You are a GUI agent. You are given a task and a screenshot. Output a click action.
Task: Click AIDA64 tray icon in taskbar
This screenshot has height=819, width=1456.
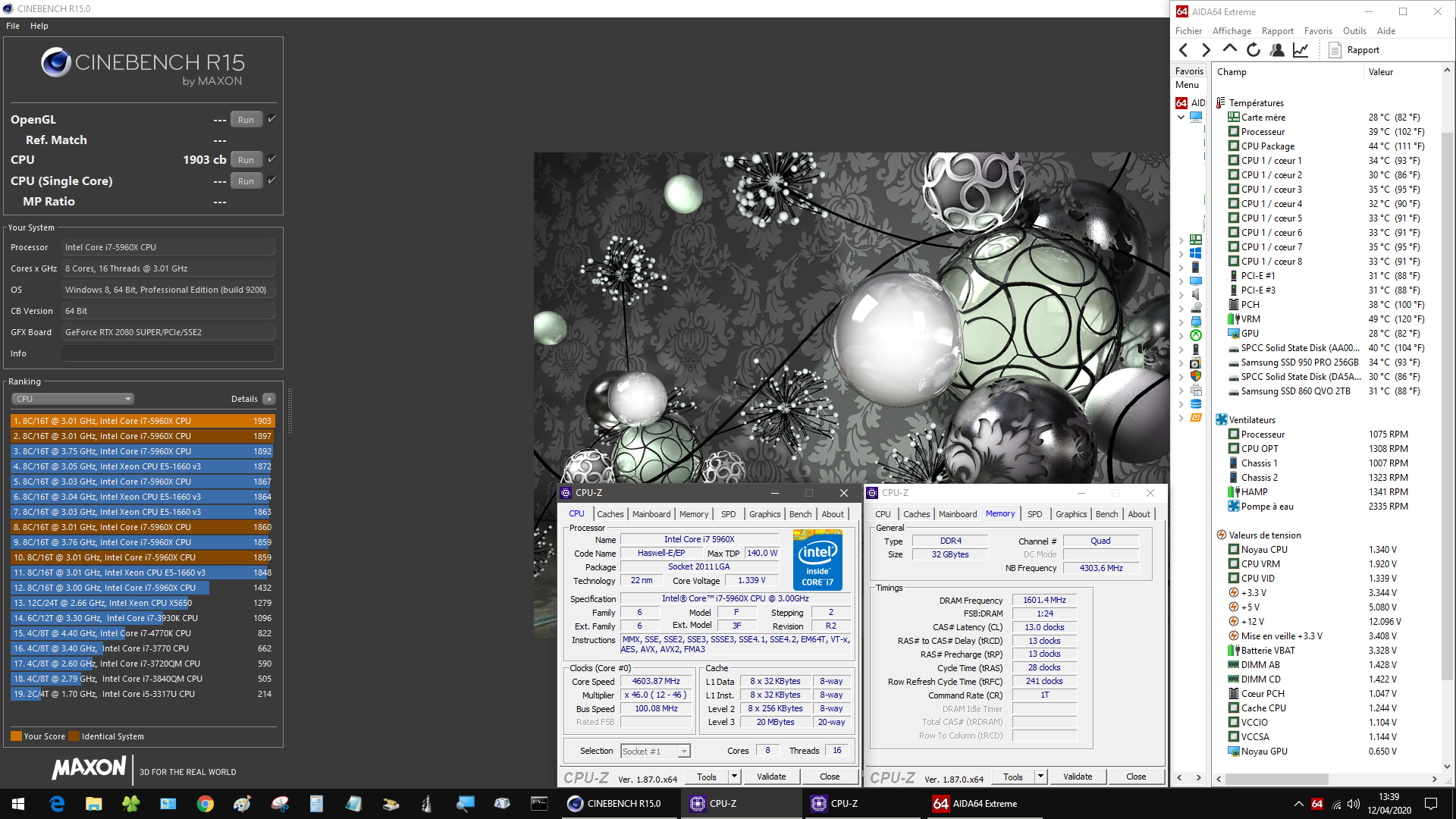[x=1317, y=804]
